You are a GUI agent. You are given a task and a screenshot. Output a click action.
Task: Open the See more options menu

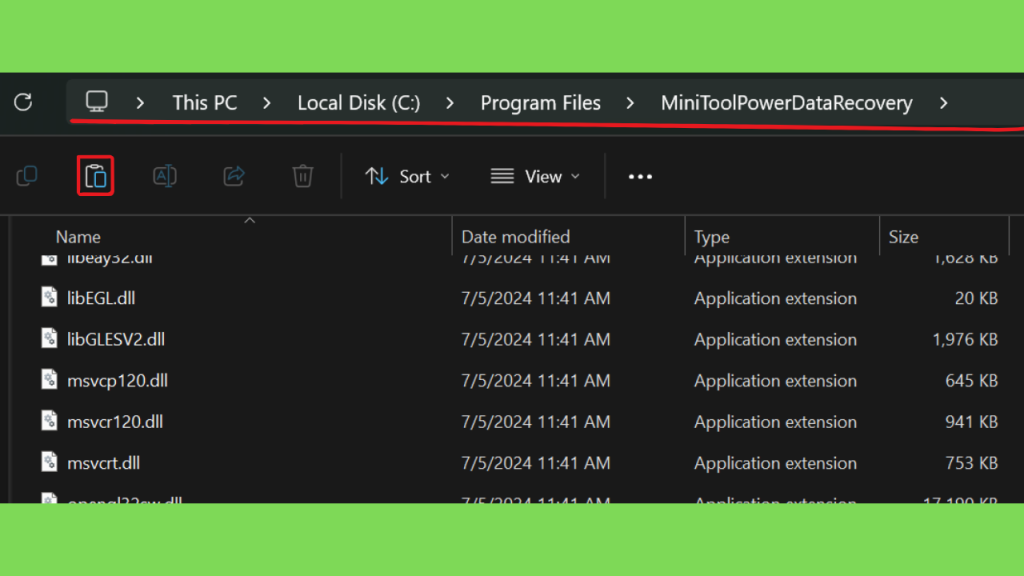coord(640,176)
